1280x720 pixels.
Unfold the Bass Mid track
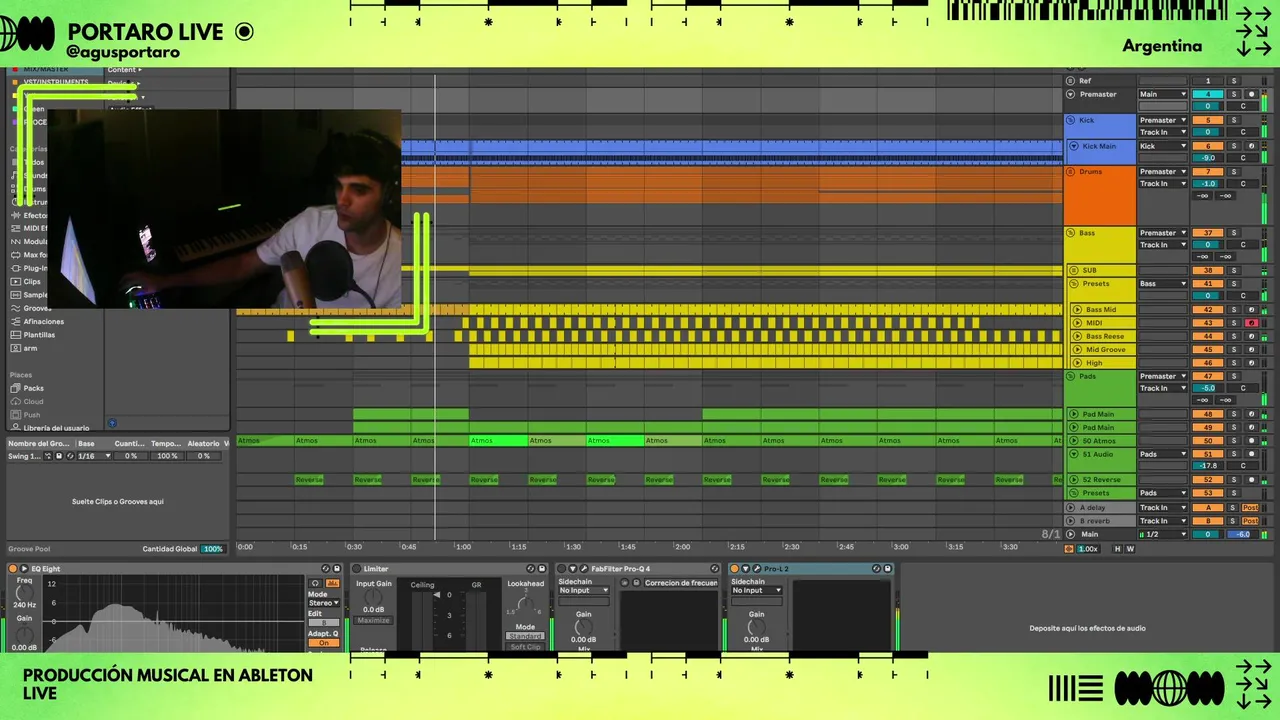(x=1077, y=310)
